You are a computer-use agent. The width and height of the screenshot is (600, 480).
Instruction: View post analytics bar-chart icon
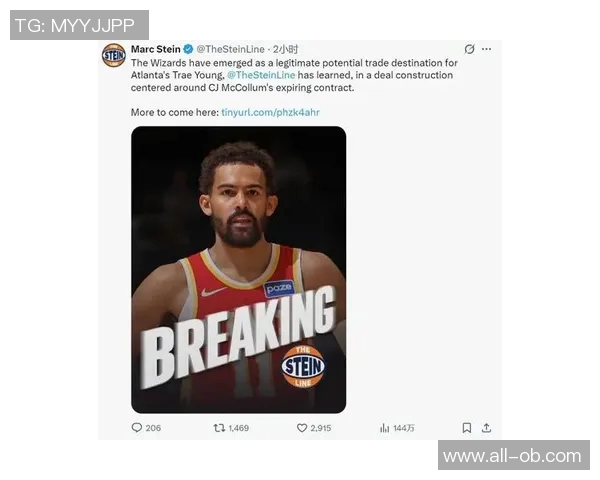point(385,428)
